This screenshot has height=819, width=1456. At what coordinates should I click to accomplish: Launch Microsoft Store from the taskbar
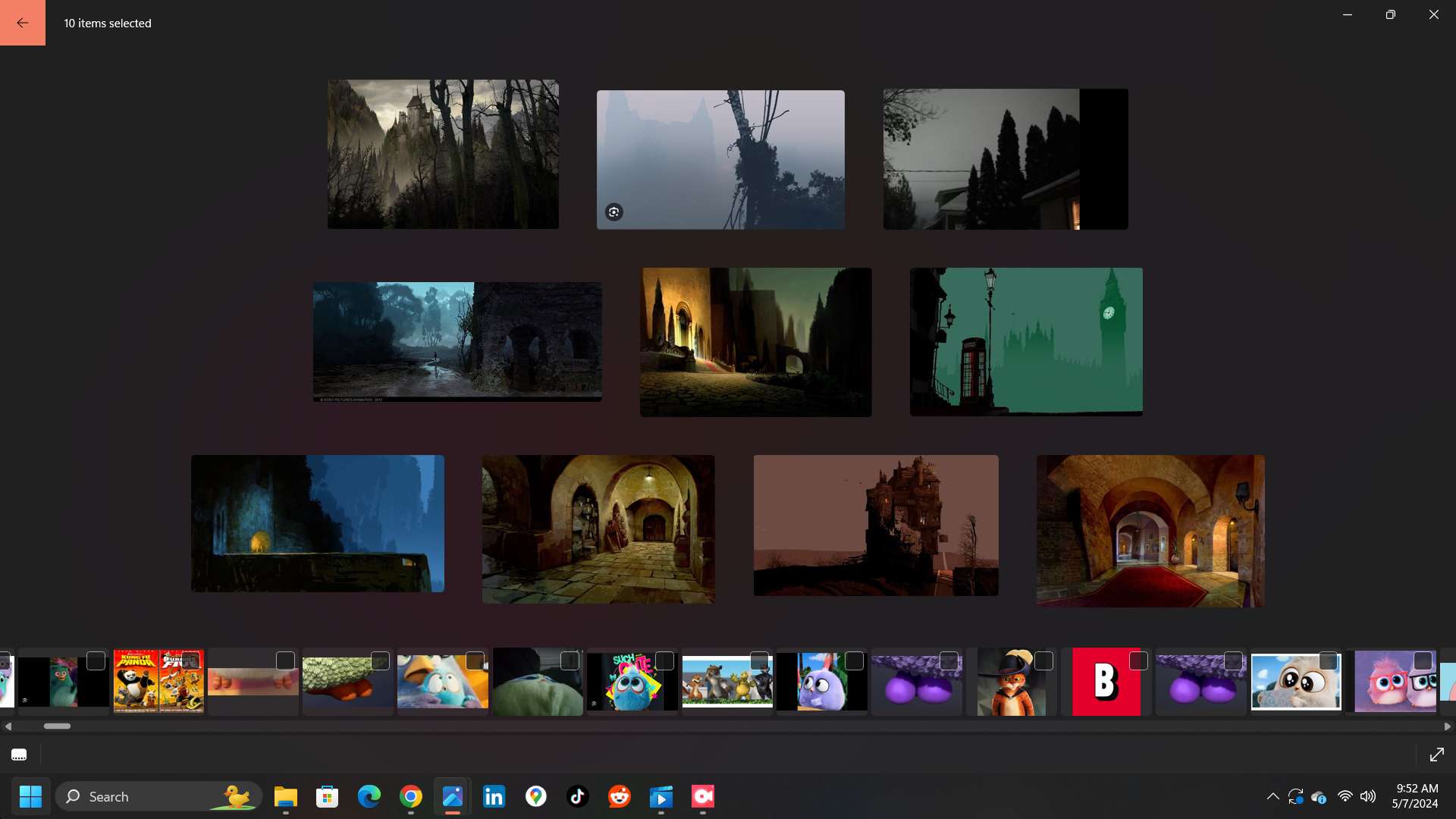(328, 796)
